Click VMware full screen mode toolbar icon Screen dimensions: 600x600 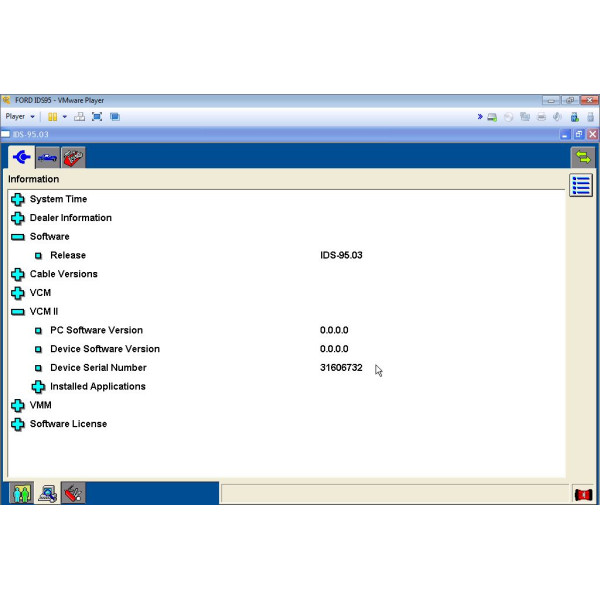[x=97, y=117]
